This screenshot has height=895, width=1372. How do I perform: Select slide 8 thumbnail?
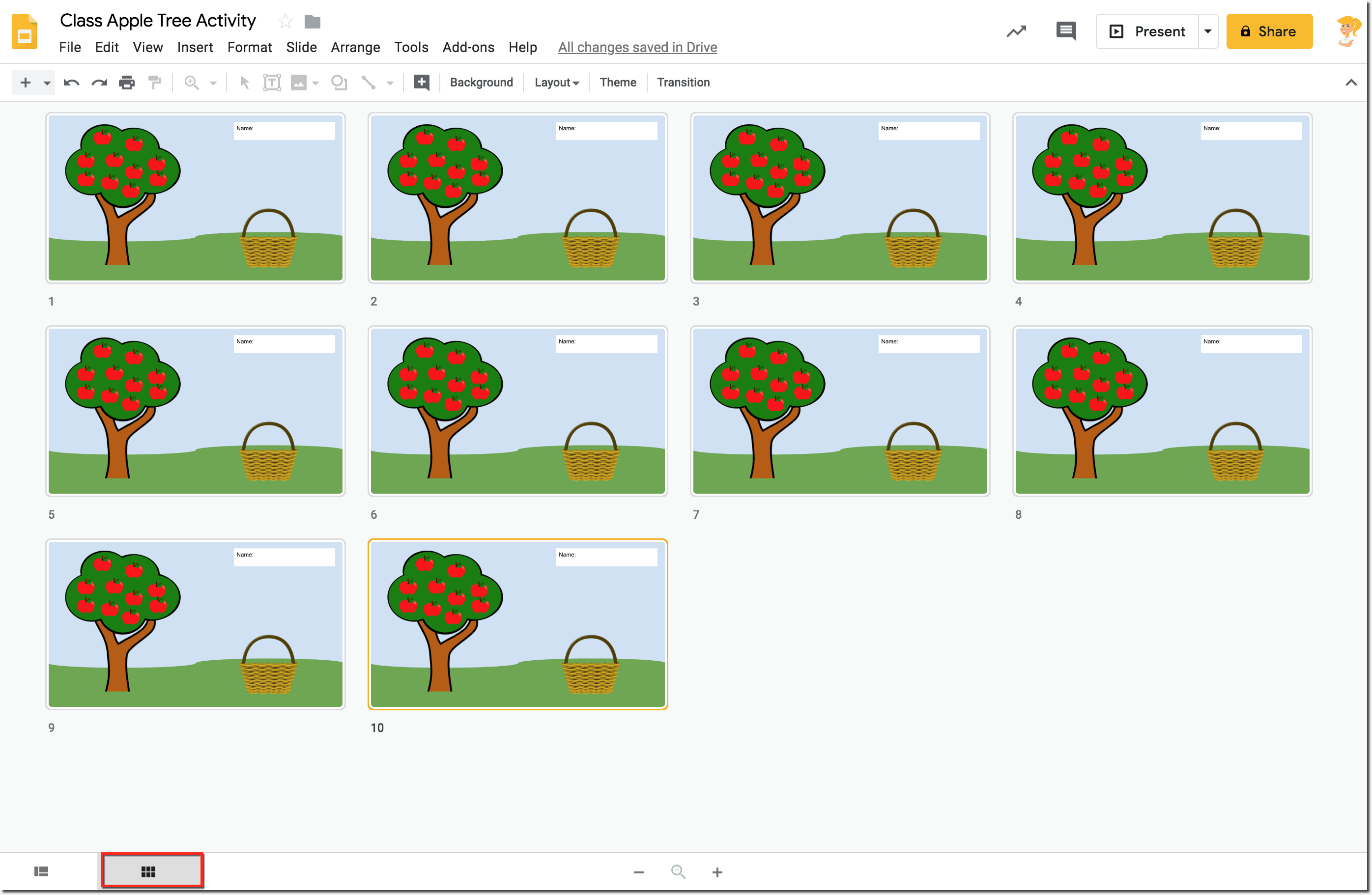click(1162, 411)
